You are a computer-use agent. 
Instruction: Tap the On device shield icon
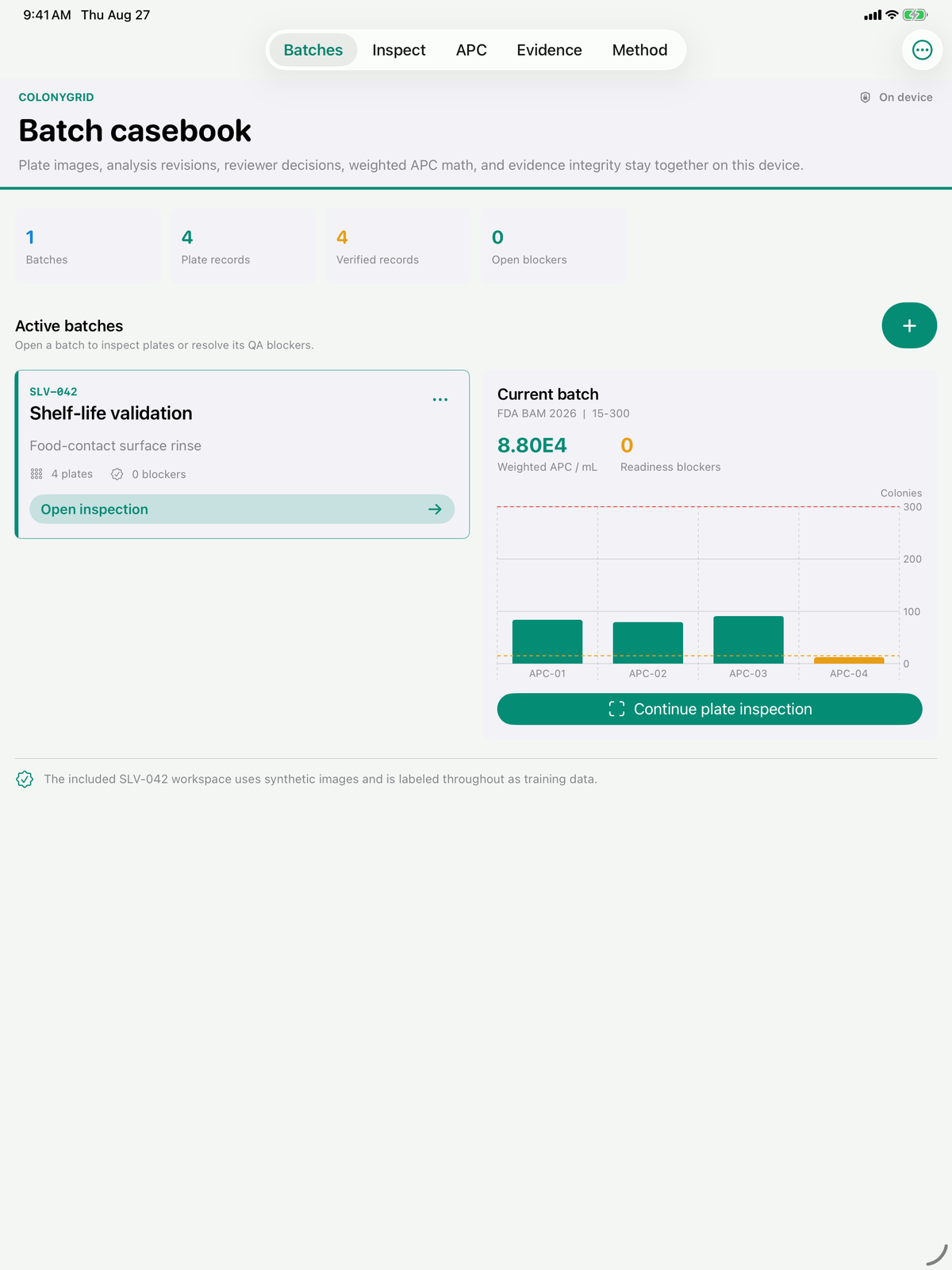(x=866, y=98)
